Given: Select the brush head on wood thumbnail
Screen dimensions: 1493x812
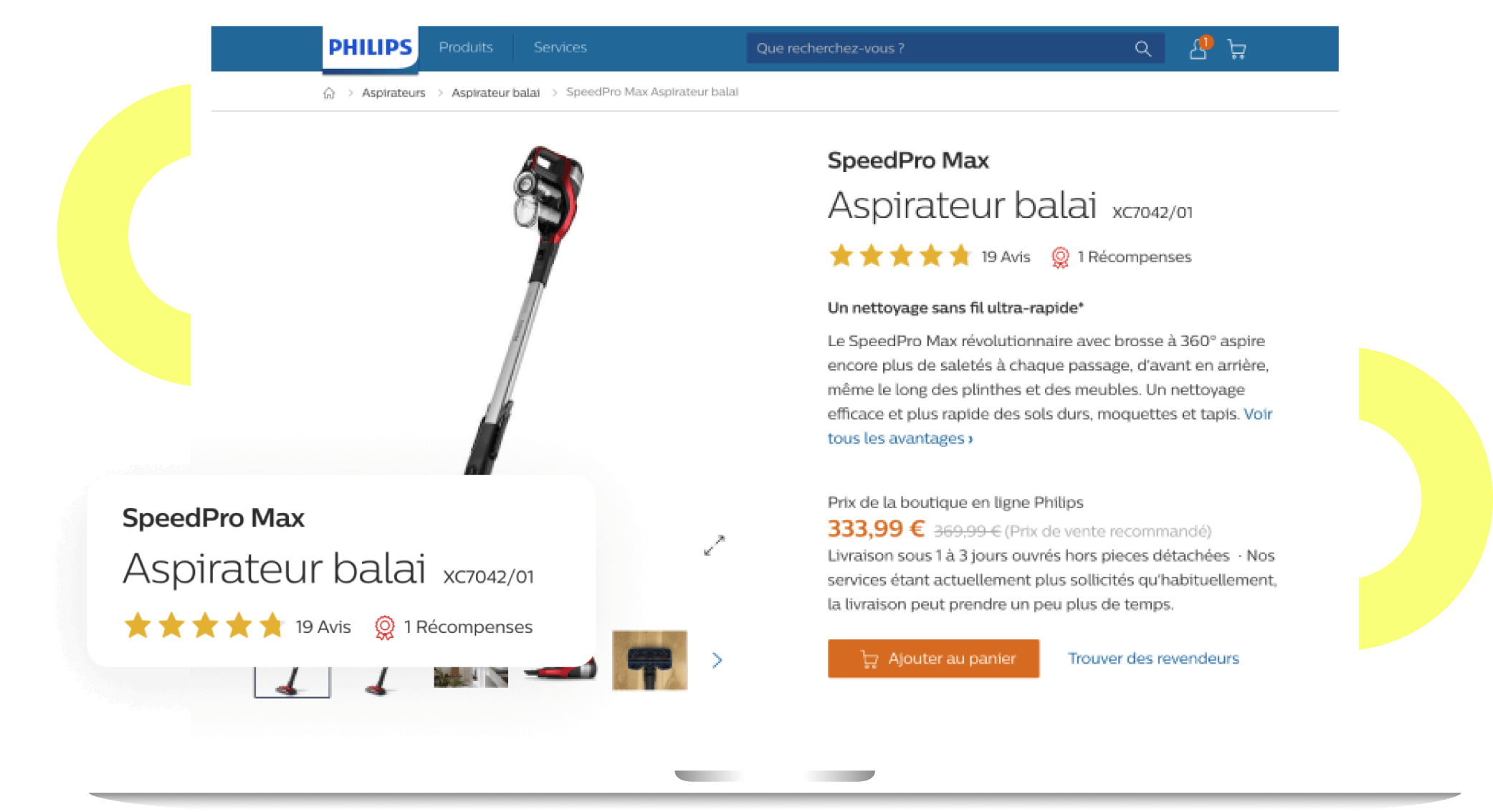Looking at the screenshot, I should pyautogui.click(x=649, y=660).
